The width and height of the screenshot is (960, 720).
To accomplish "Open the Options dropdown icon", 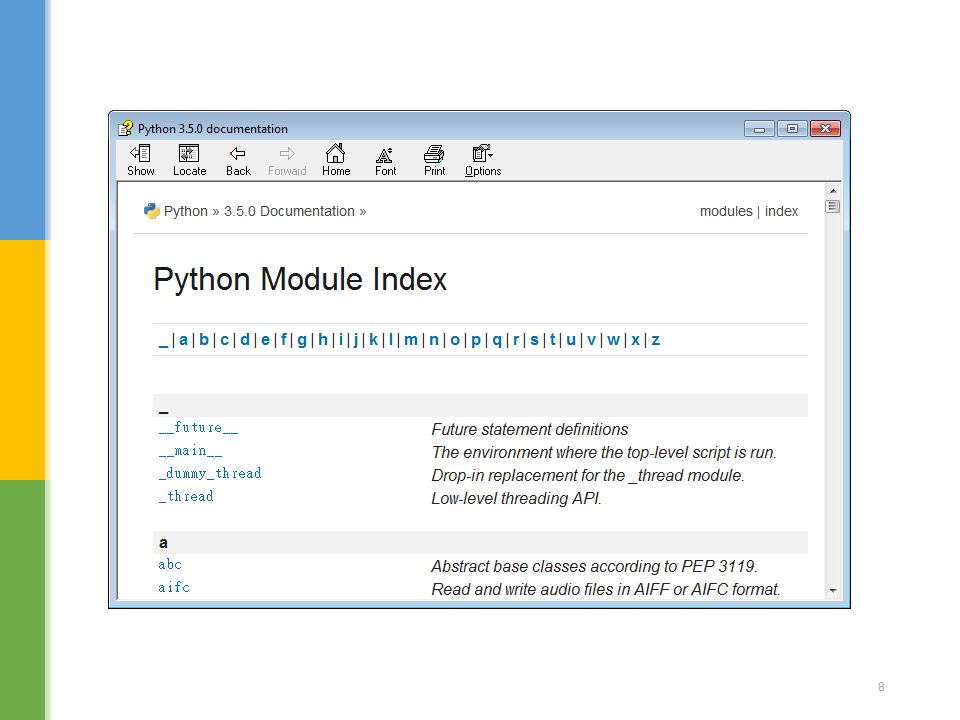I will tap(482, 153).
